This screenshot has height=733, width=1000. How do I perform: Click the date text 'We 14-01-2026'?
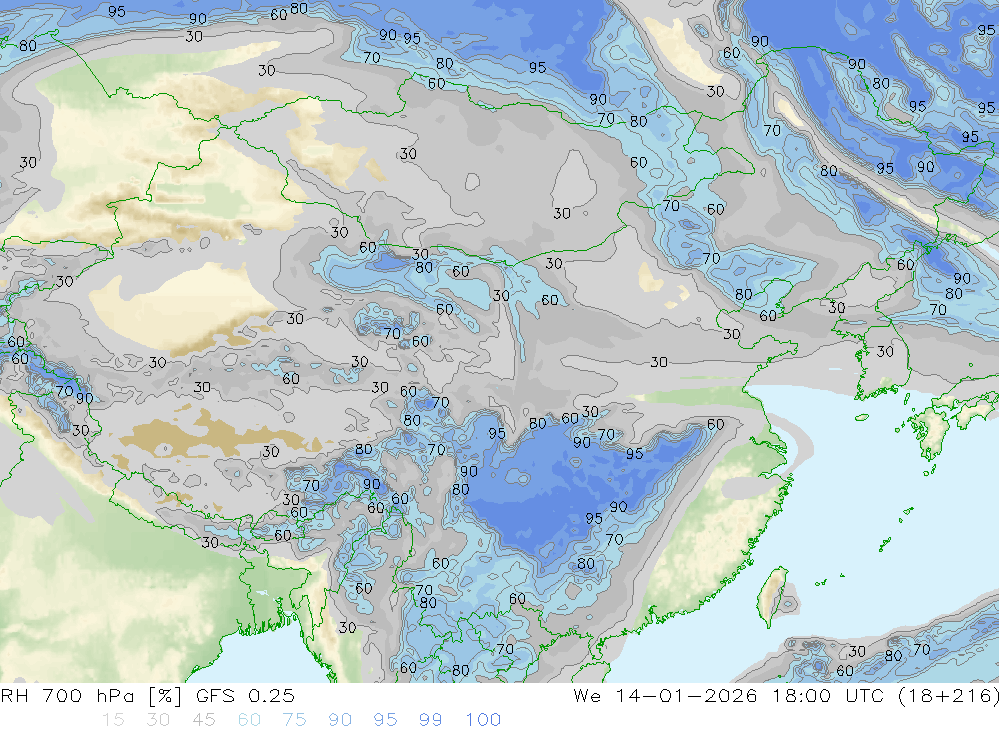click(665, 695)
